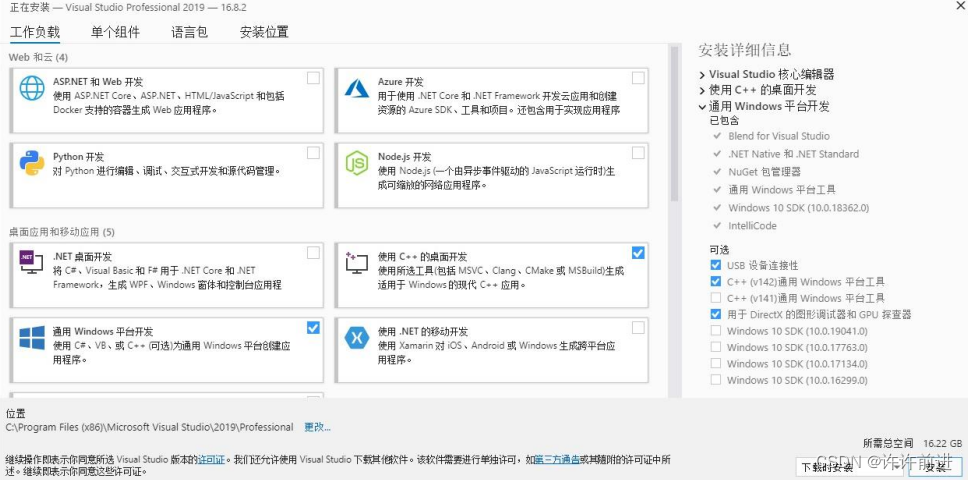968x480 pixels.
Task: Click the NuGet 包管理器 included item
Action: 764,172
